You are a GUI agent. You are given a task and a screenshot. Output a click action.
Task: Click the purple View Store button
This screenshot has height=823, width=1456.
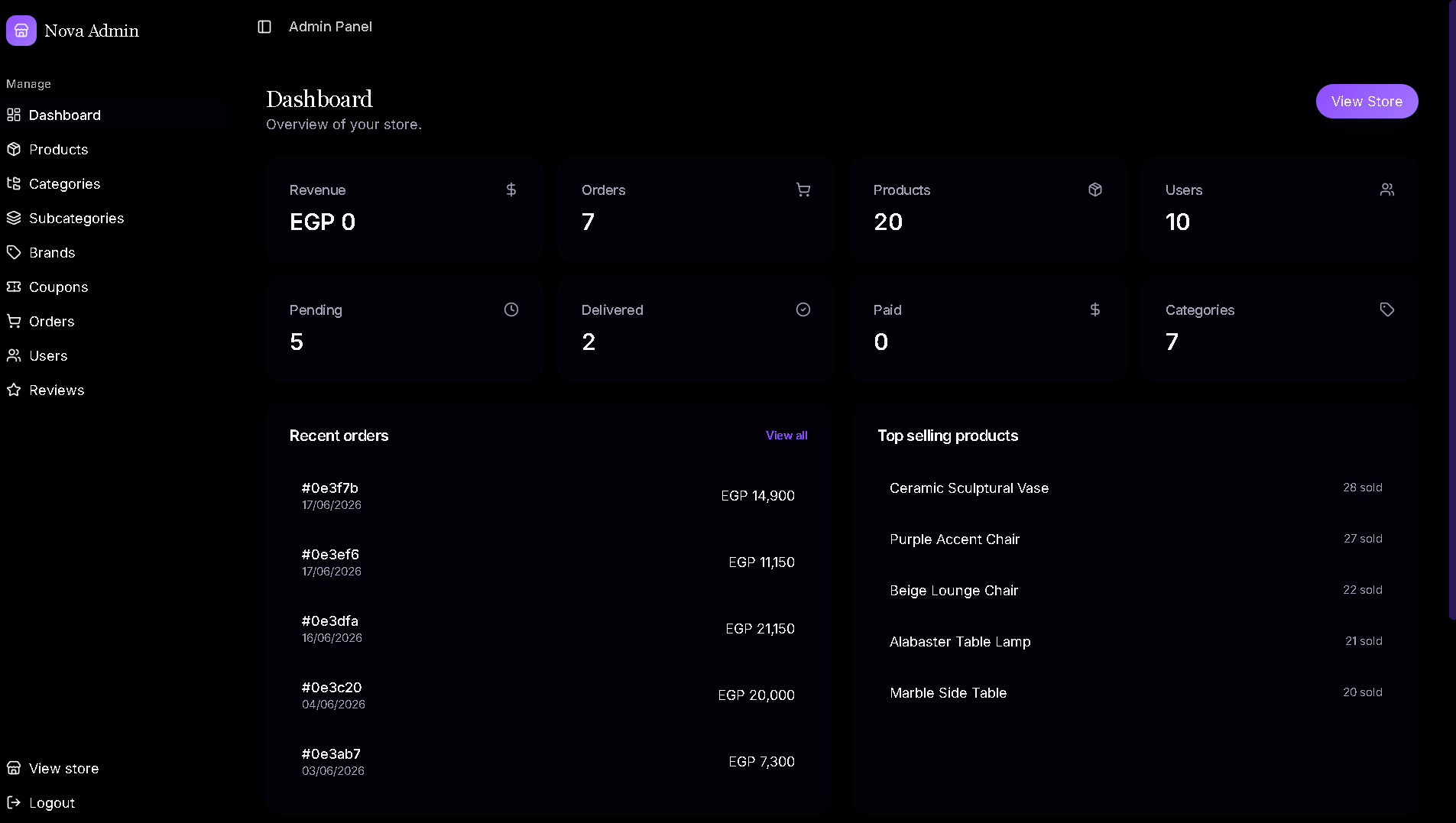coord(1367,102)
